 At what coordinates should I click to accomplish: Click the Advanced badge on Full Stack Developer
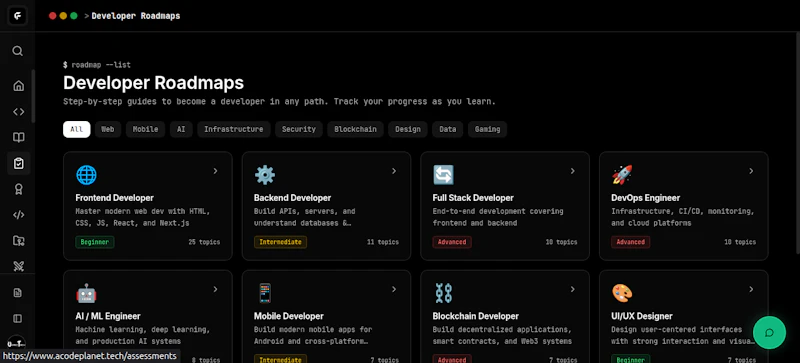(x=452, y=242)
